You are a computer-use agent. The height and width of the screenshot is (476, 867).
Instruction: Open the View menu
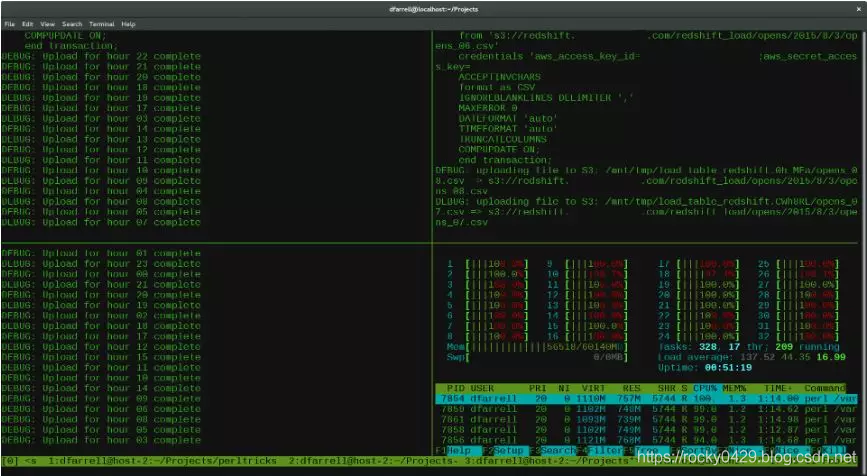coord(48,24)
